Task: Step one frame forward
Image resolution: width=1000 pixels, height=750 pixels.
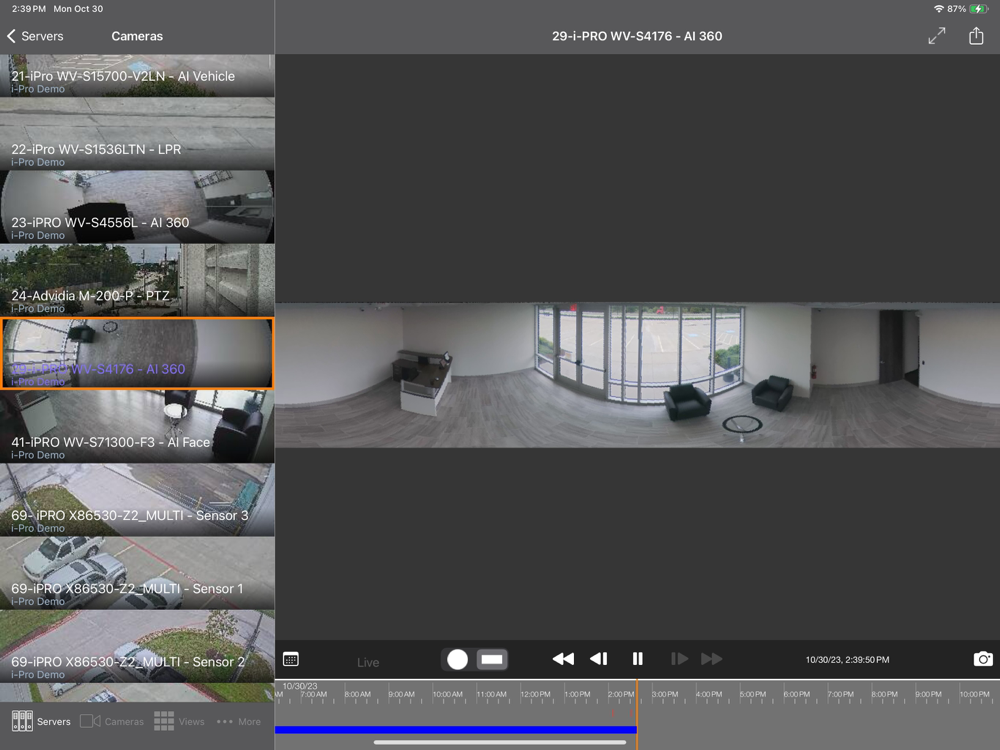Action: pos(679,659)
